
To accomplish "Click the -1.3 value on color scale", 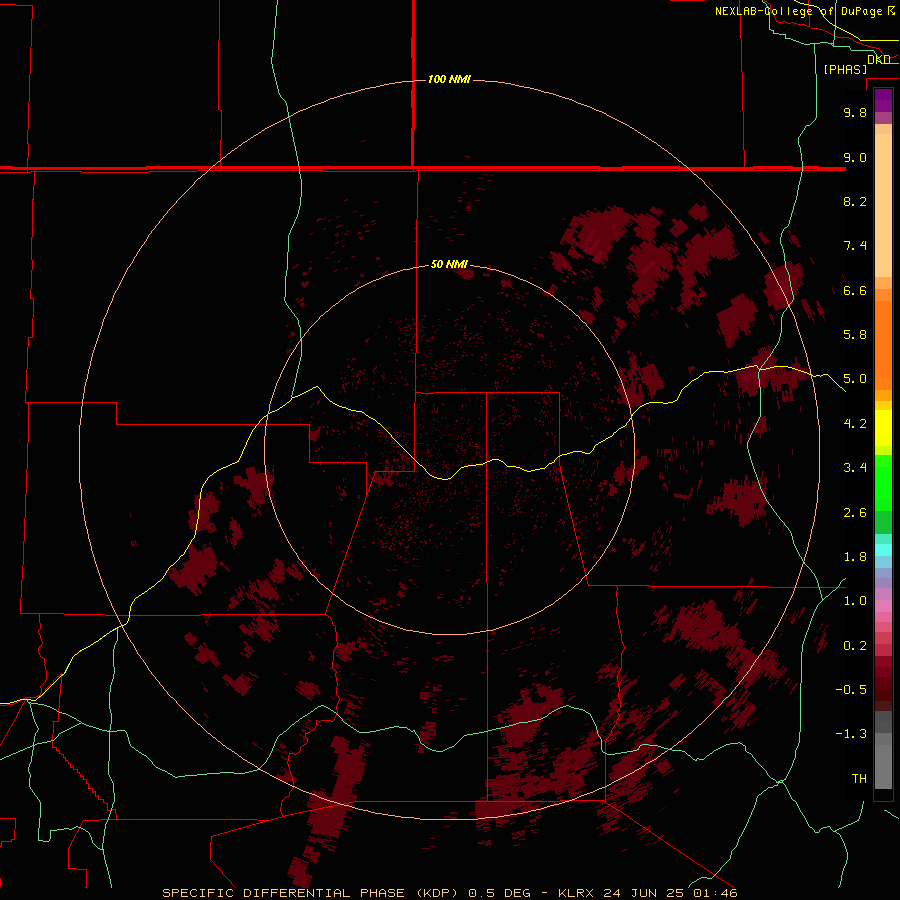I will point(851,734).
